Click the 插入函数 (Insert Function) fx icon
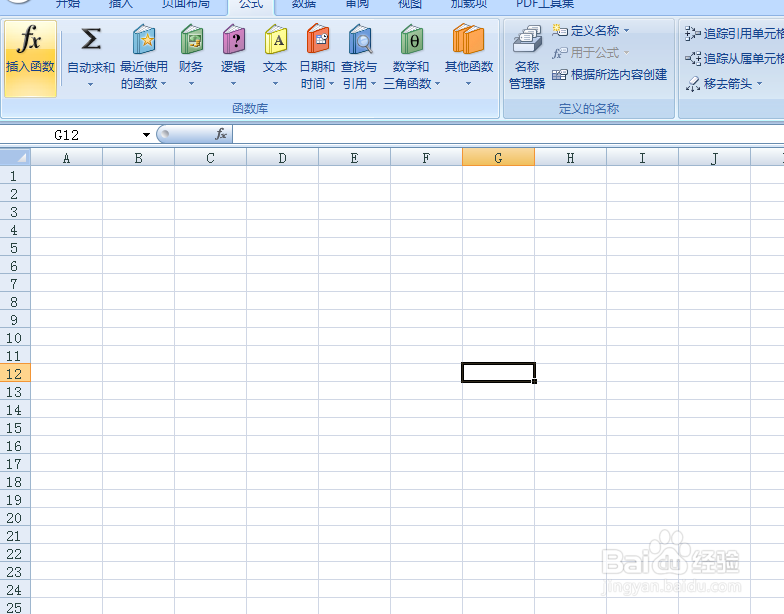Image resolution: width=784 pixels, height=614 pixels. pyautogui.click(x=30, y=39)
